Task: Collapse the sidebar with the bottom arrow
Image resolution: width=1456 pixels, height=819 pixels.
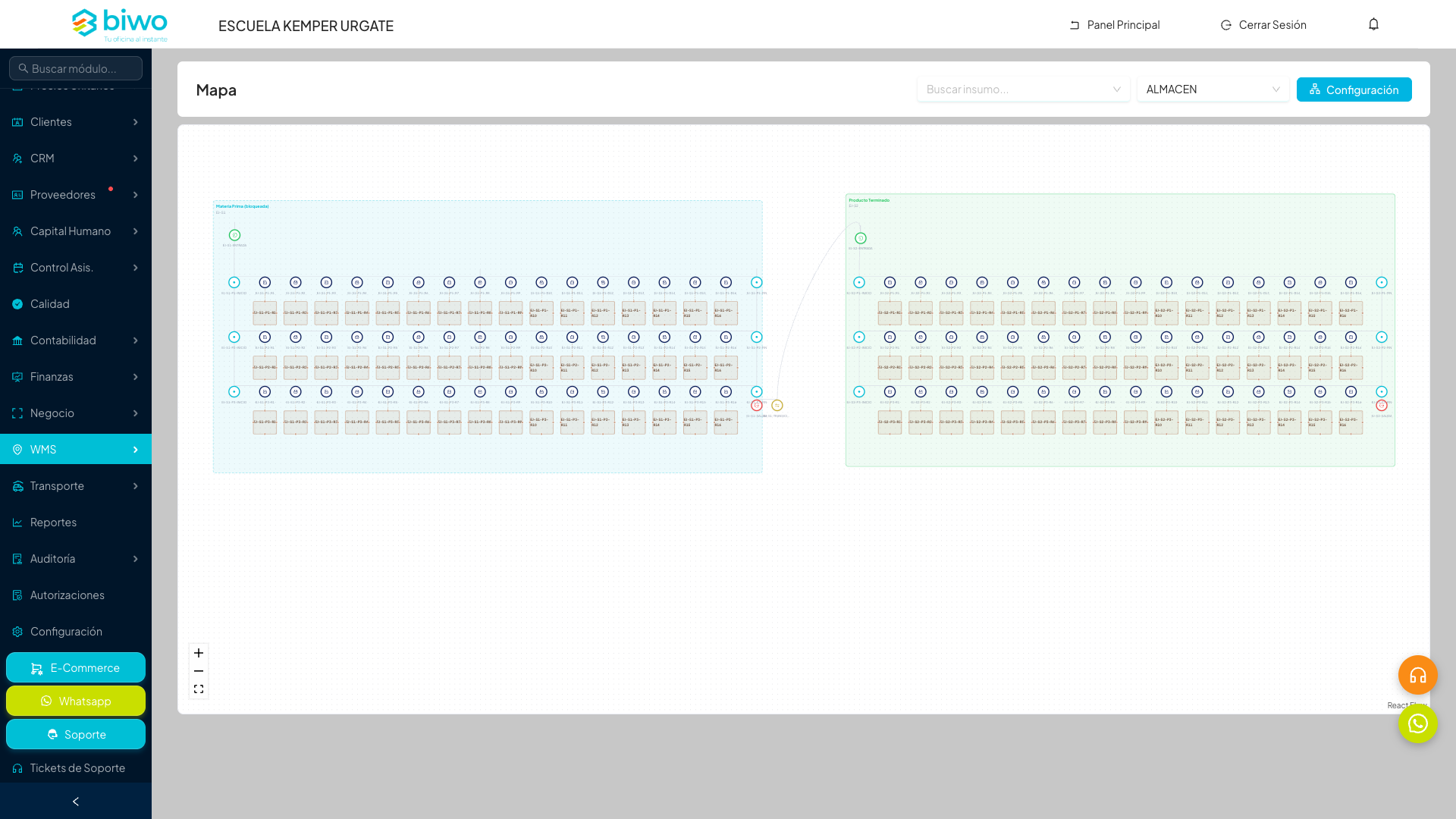Action: coord(76,802)
